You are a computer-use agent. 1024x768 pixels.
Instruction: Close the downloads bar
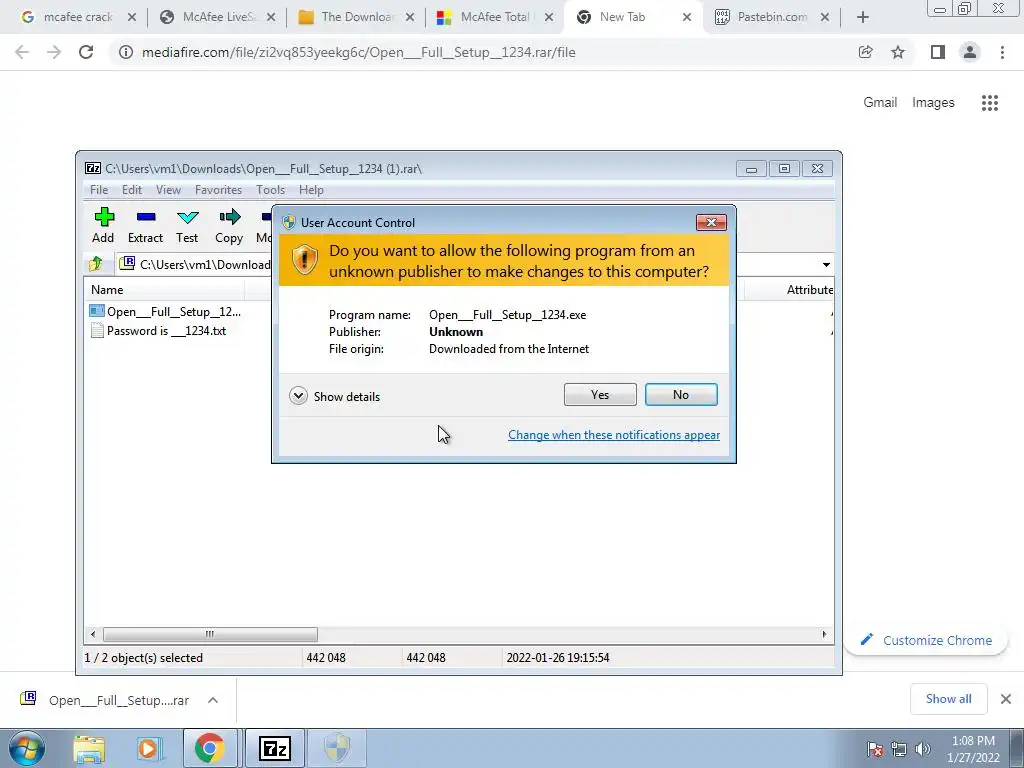click(x=1006, y=699)
